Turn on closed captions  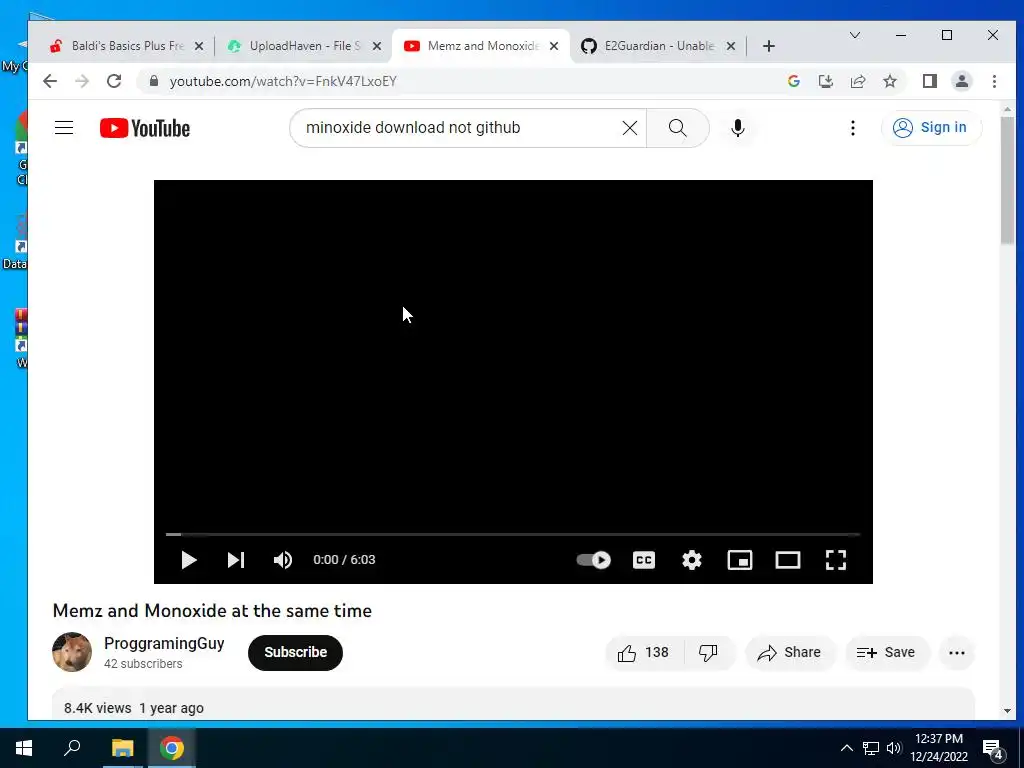[x=644, y=560]
